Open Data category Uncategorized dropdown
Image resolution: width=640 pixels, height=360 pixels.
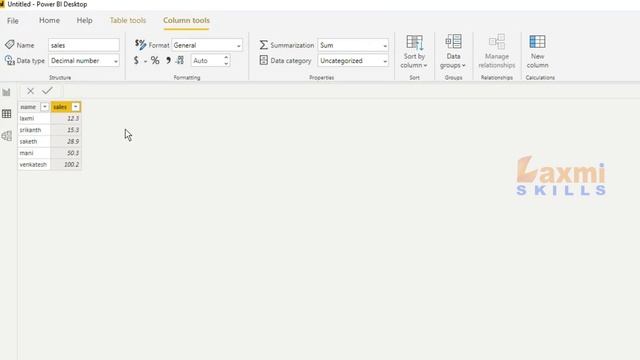pyautogui.click(x=353, y=60)
